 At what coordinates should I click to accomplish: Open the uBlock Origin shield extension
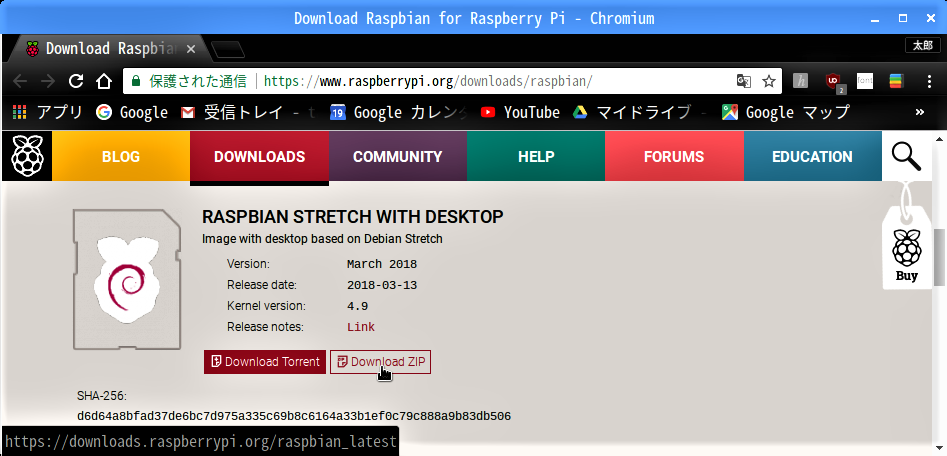pyautogui.click(x=835, y=82)
